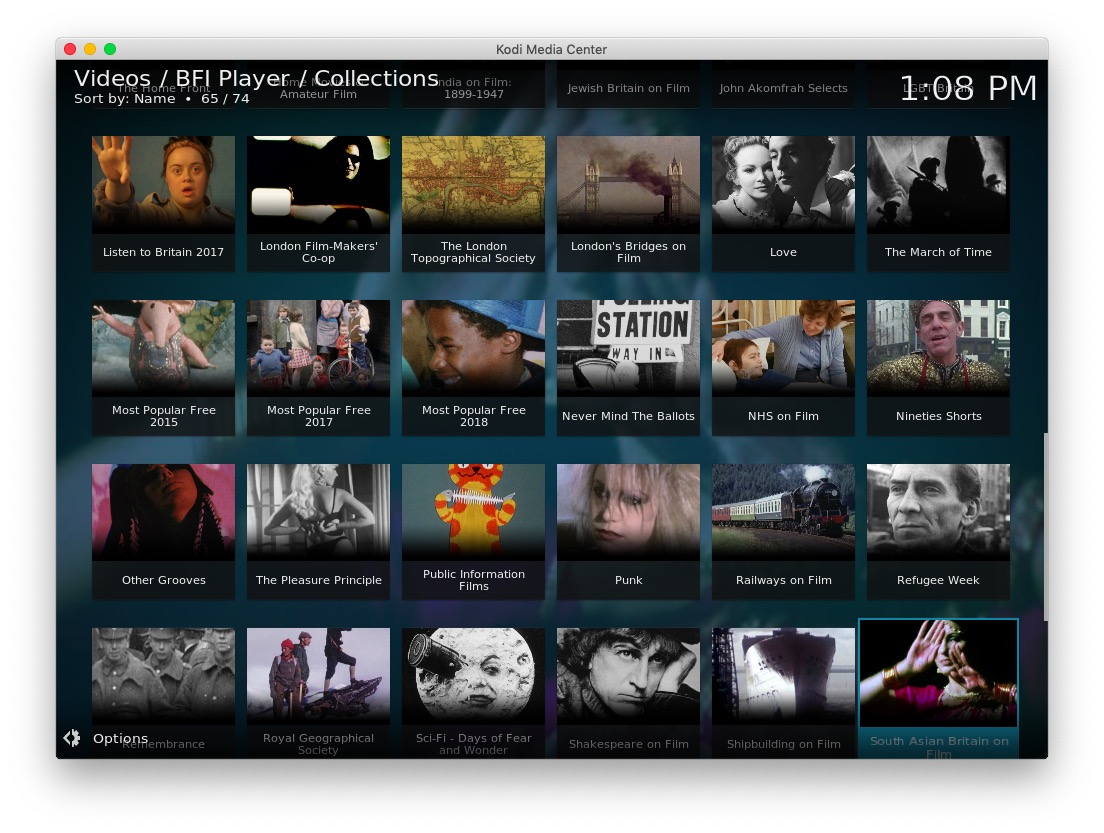Open Railways on Film collection
This screenshot has width=1104, height=833.
783,531
